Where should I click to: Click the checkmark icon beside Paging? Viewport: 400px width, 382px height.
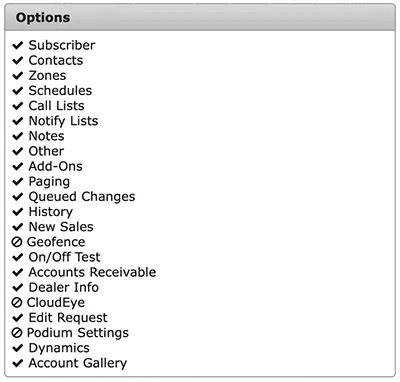[x=17, y=181]
